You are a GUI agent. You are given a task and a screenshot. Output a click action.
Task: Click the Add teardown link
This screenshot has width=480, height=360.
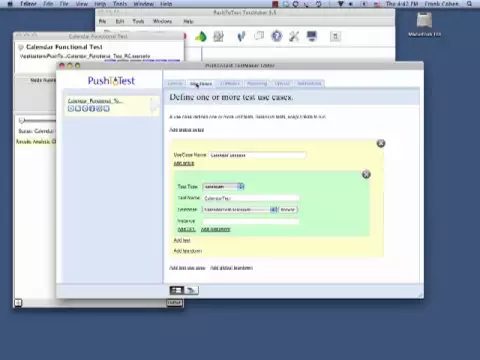[x=188, y=251]
